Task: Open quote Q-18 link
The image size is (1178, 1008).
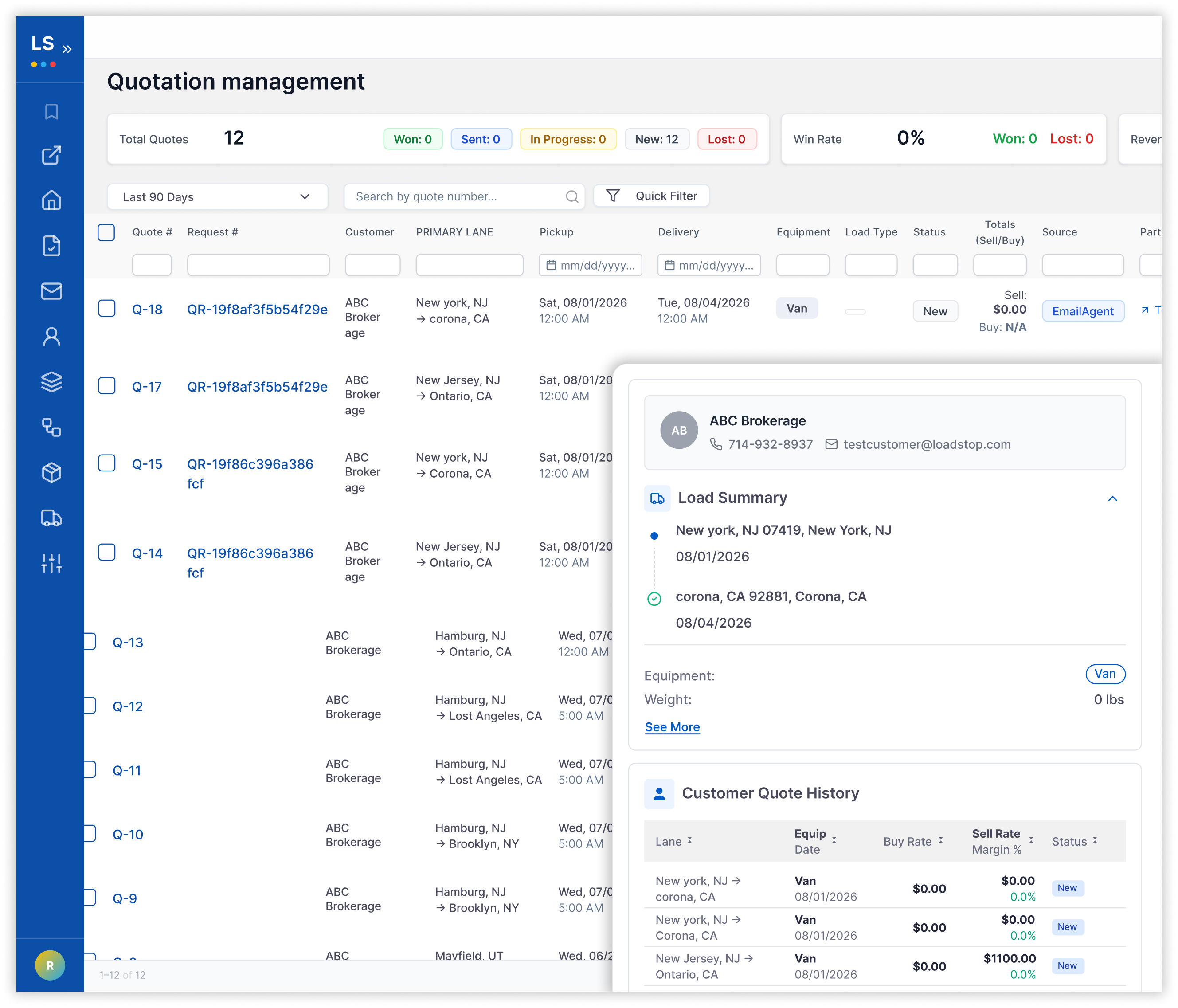Action: (x=147, y=310)
